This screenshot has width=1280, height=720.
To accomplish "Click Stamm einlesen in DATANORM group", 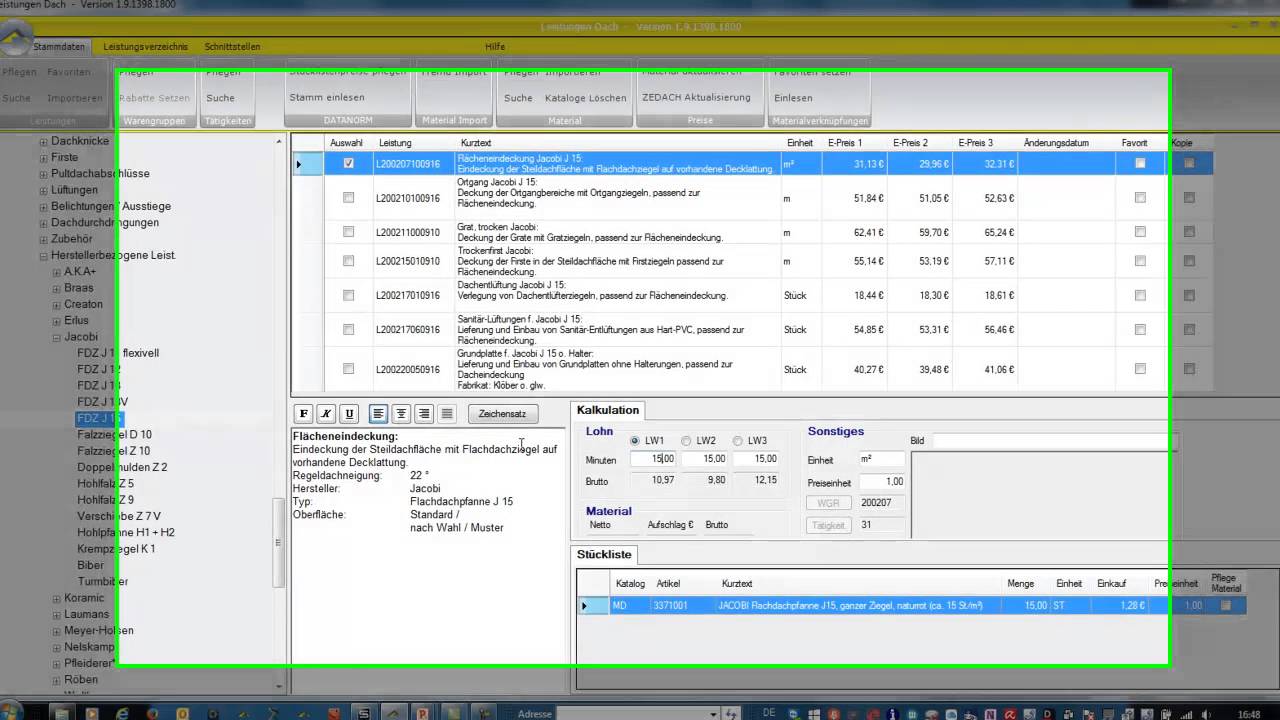I will [327, 98].
